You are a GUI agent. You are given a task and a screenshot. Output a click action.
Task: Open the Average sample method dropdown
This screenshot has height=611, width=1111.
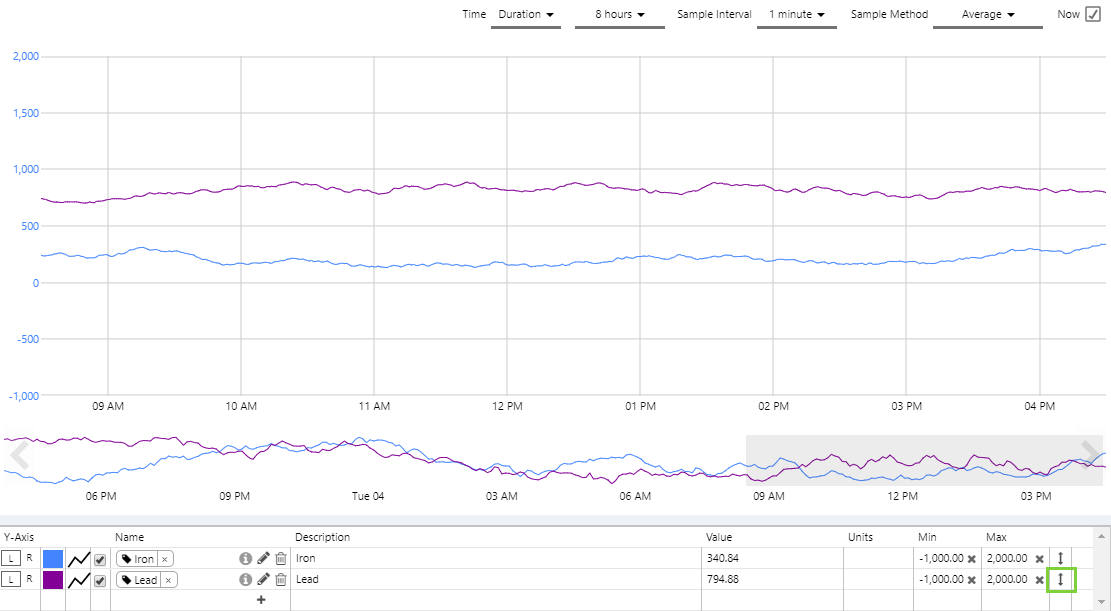point(987,15)
